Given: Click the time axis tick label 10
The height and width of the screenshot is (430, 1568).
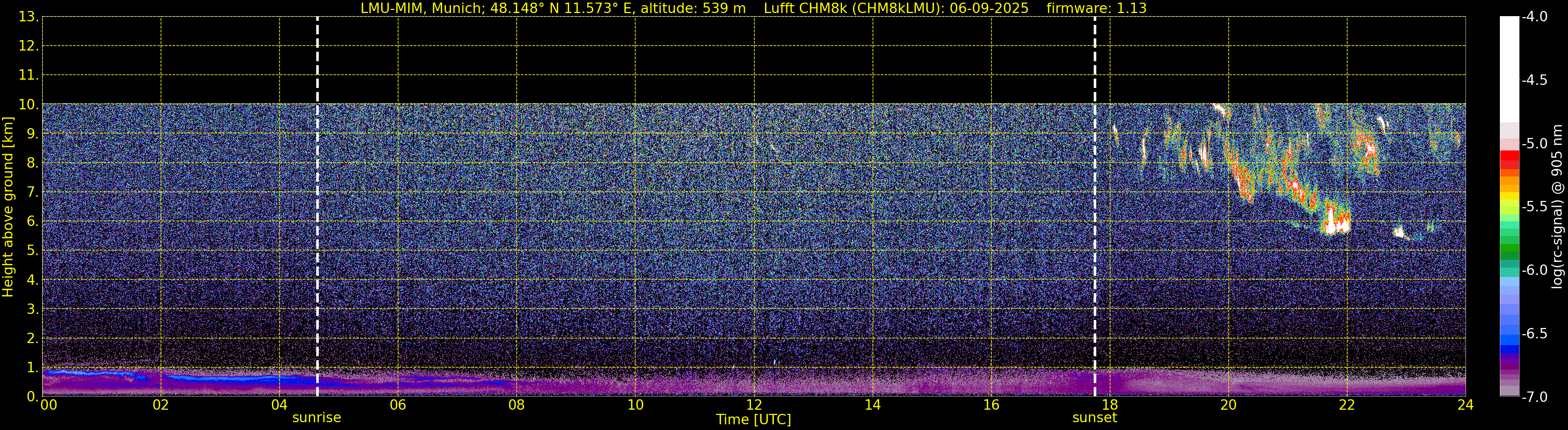Looking at the screenshot, I should tap(636, 405).
